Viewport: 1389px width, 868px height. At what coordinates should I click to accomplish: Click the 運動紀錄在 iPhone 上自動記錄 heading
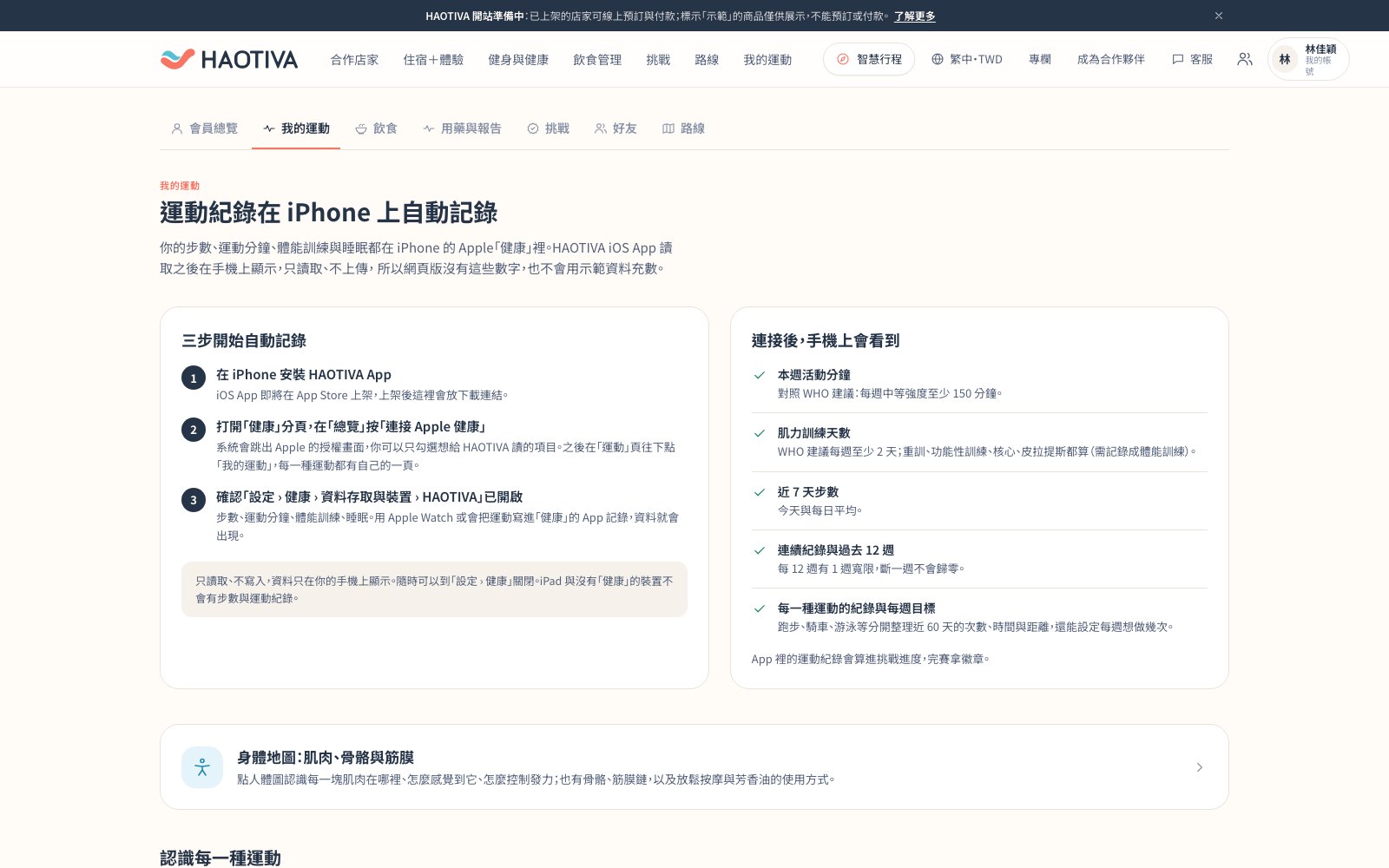click(329, 213)
